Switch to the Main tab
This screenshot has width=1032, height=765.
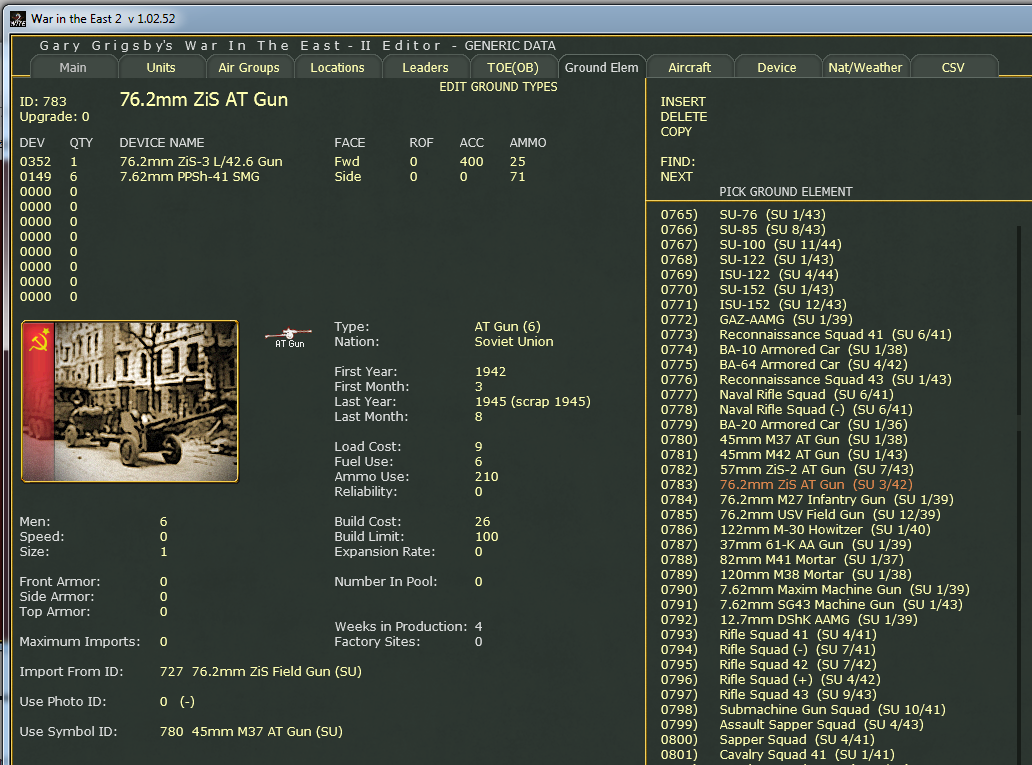[73, 68]
